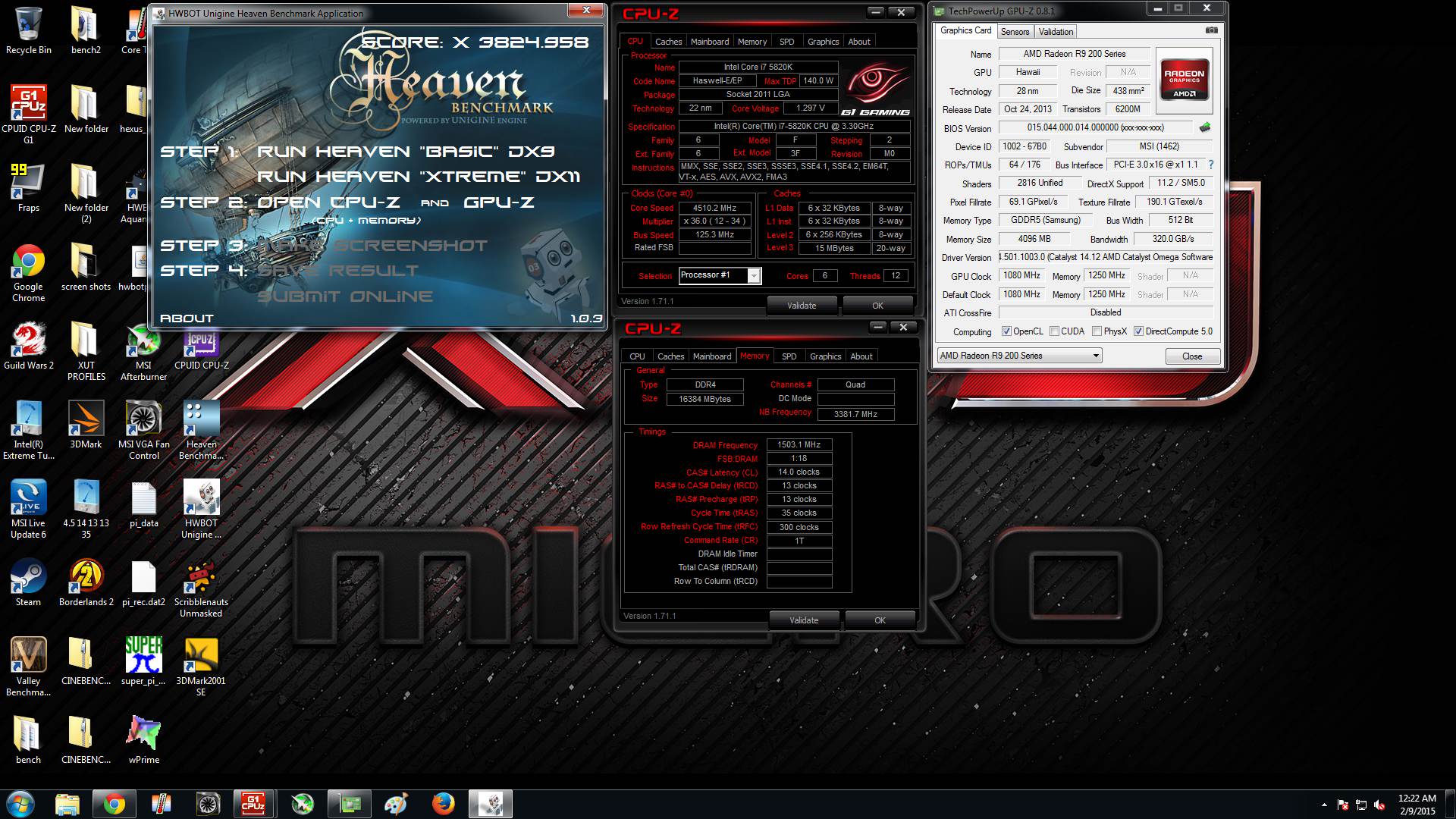
Task: Open the Recycle Bin desktop icon
Action: tap(28, 30)
